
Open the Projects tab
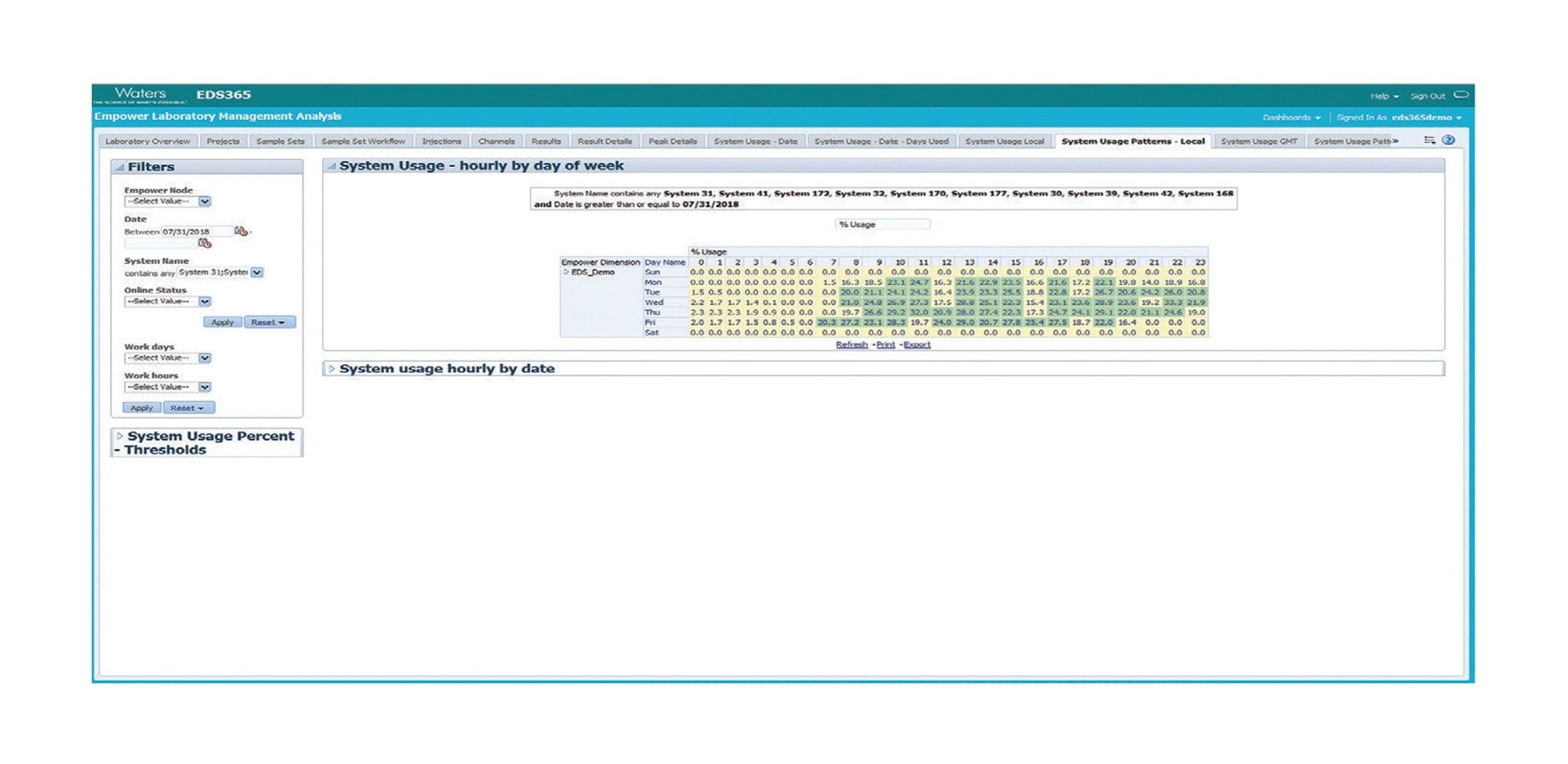223,141
